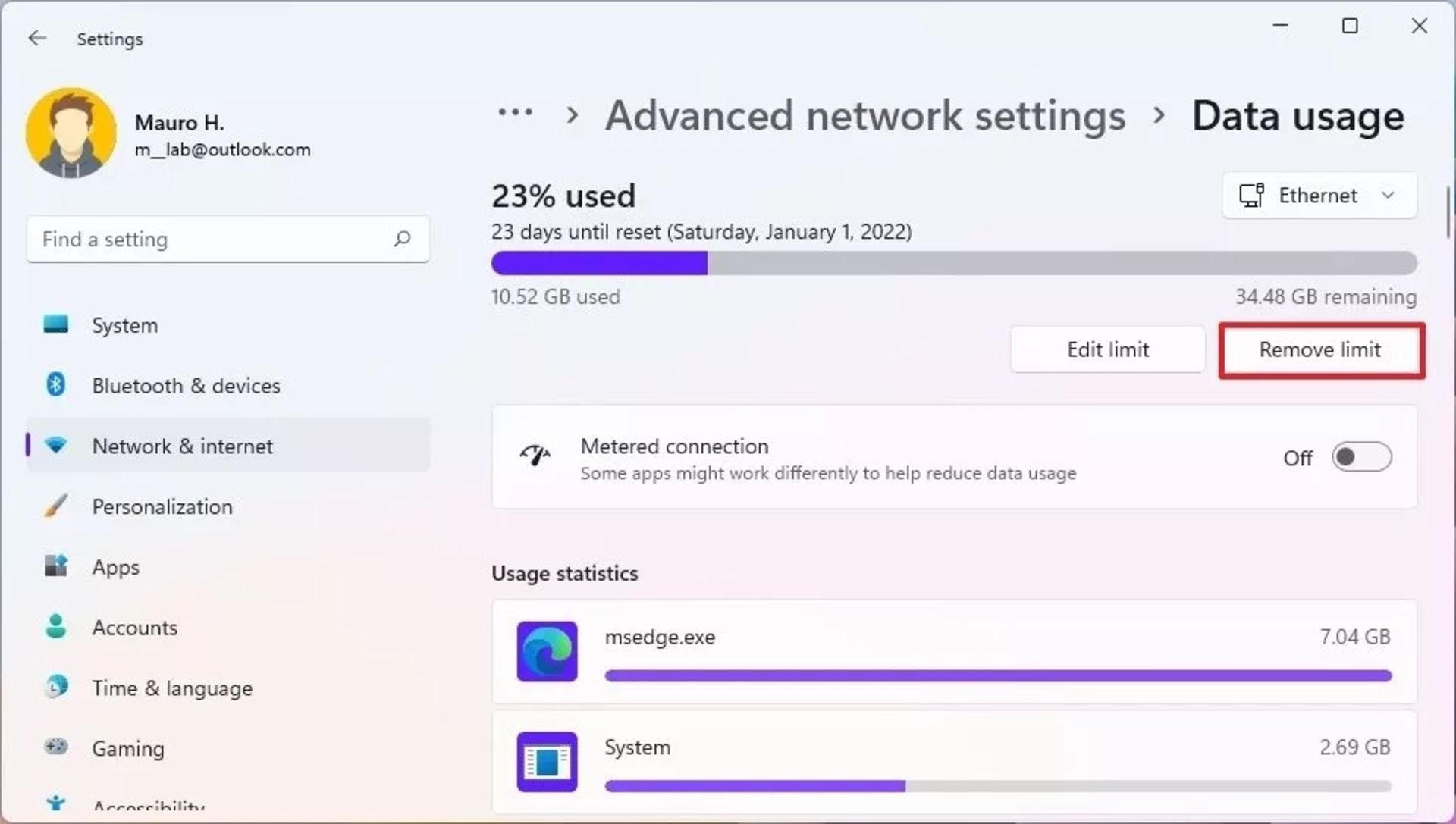Click the Remove limit button
The width and height of the screenshot is (1456, 824).
[1320, 349]
